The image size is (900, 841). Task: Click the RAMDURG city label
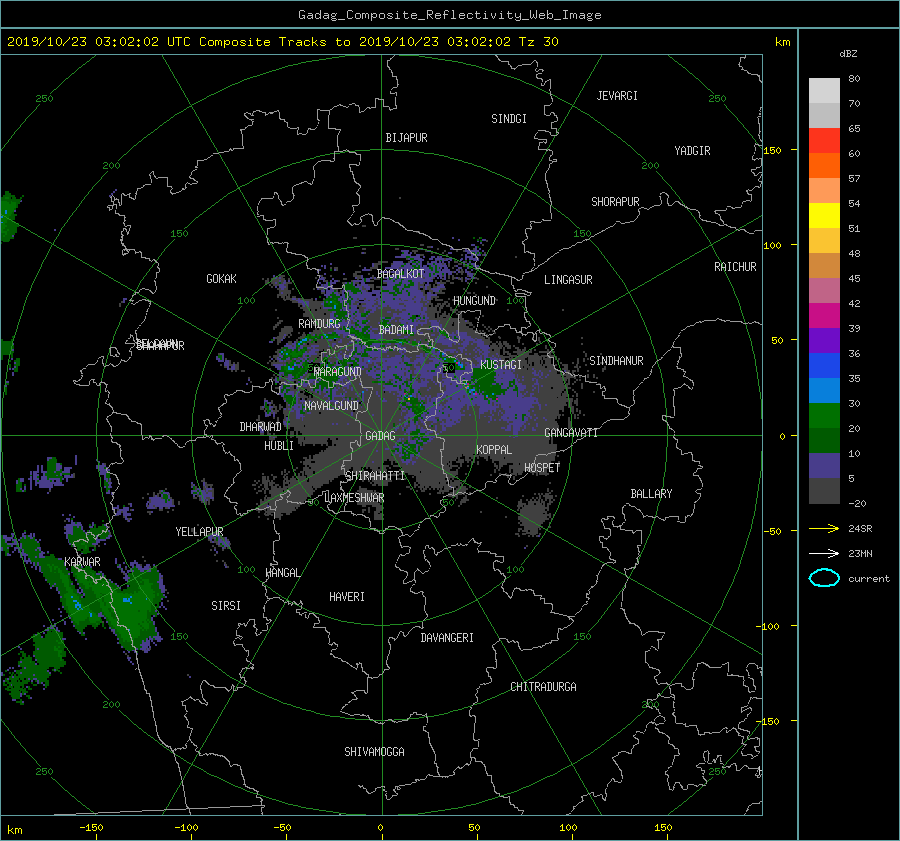pyautogui.click(x=319, y=324)
